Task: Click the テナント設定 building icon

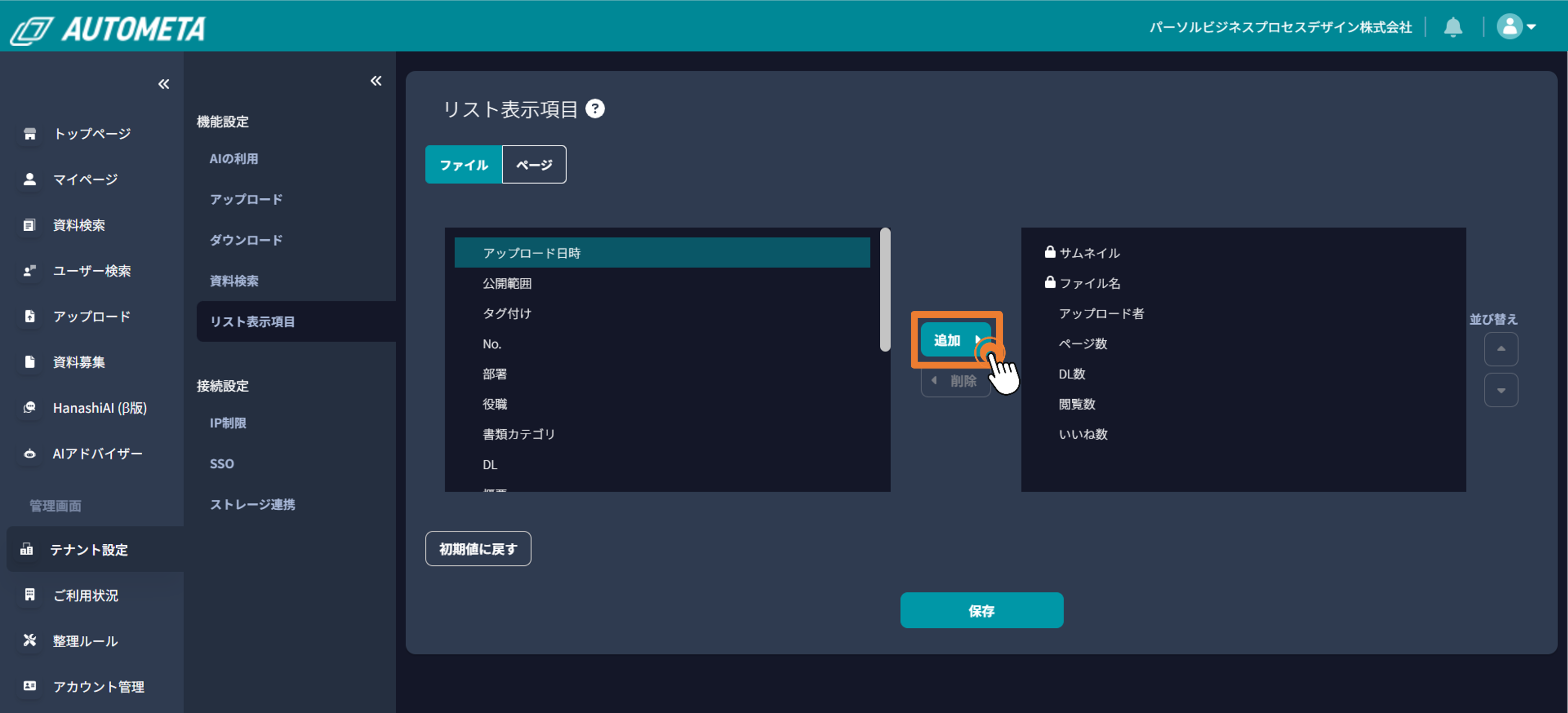Action: (27, 549)
